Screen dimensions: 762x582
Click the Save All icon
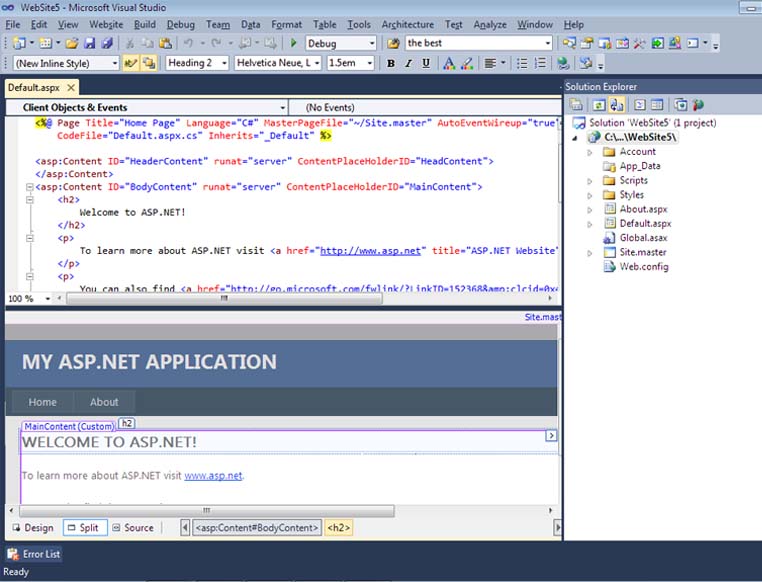pyautogui.click(x=107, y=43)
